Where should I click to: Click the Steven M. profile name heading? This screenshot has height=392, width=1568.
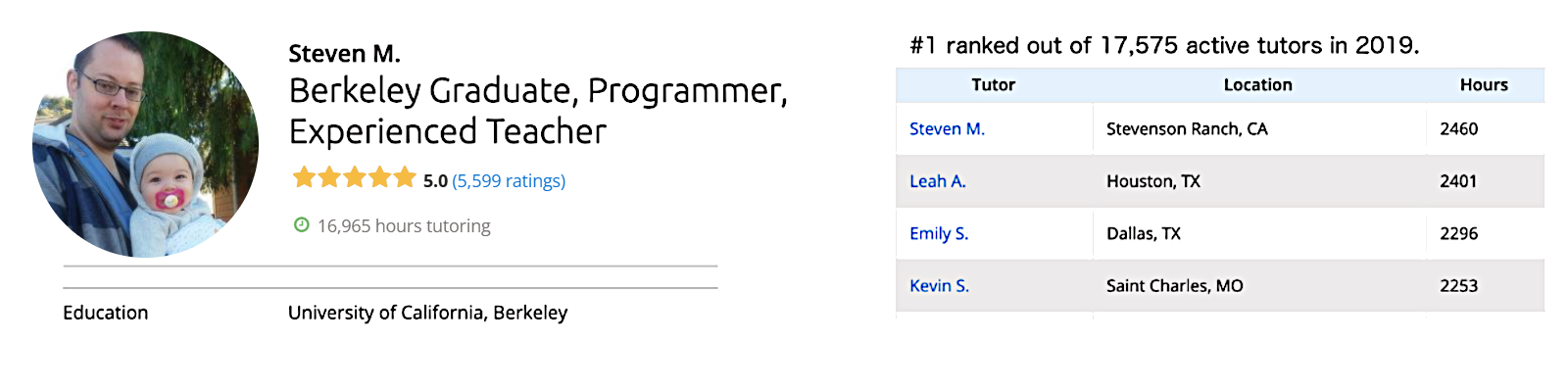tap(344, 54)
